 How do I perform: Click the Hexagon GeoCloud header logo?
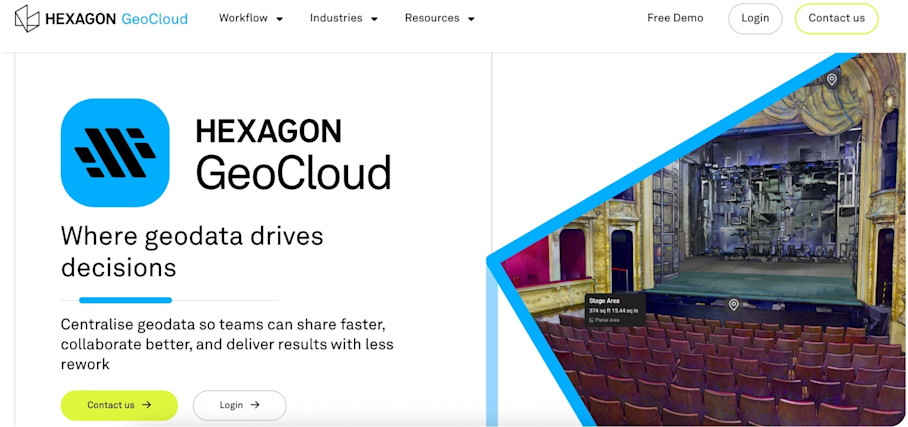pos(101,19)
